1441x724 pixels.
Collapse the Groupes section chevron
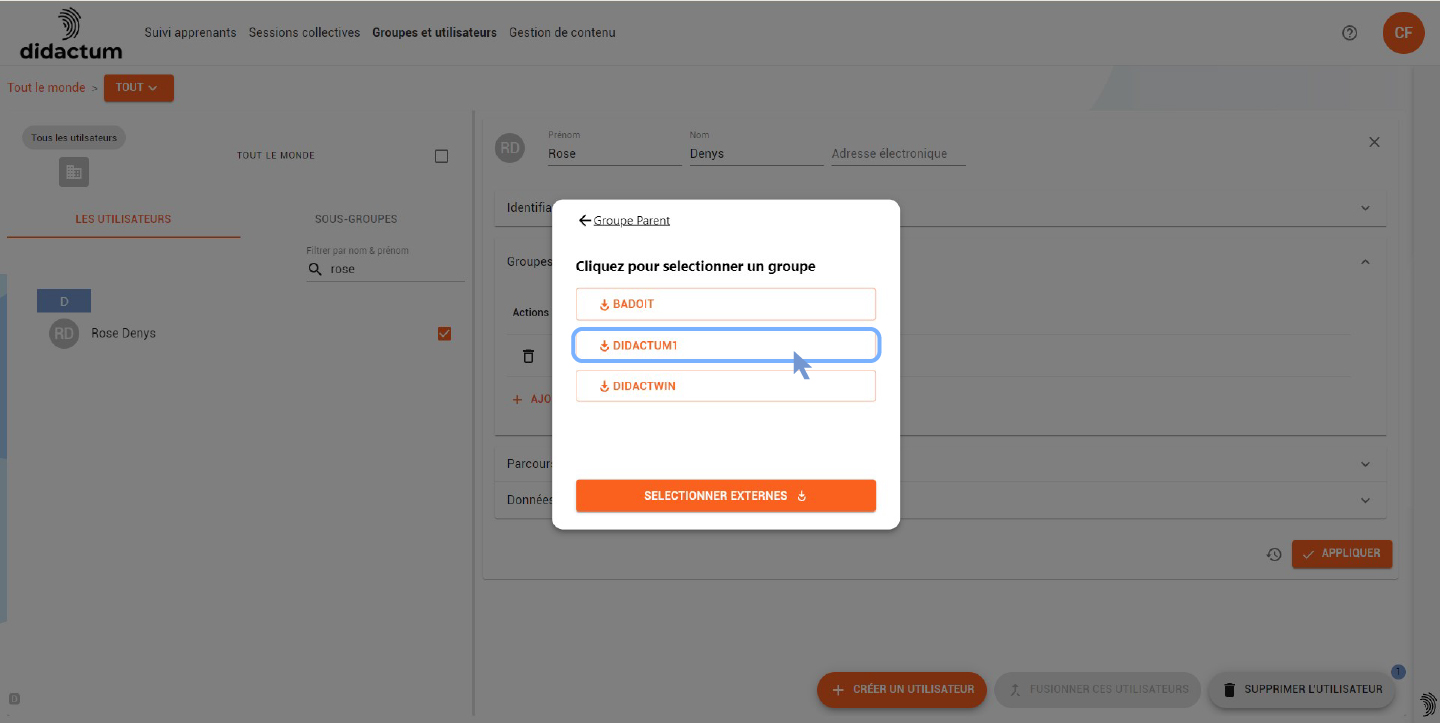coord(1366,262)
